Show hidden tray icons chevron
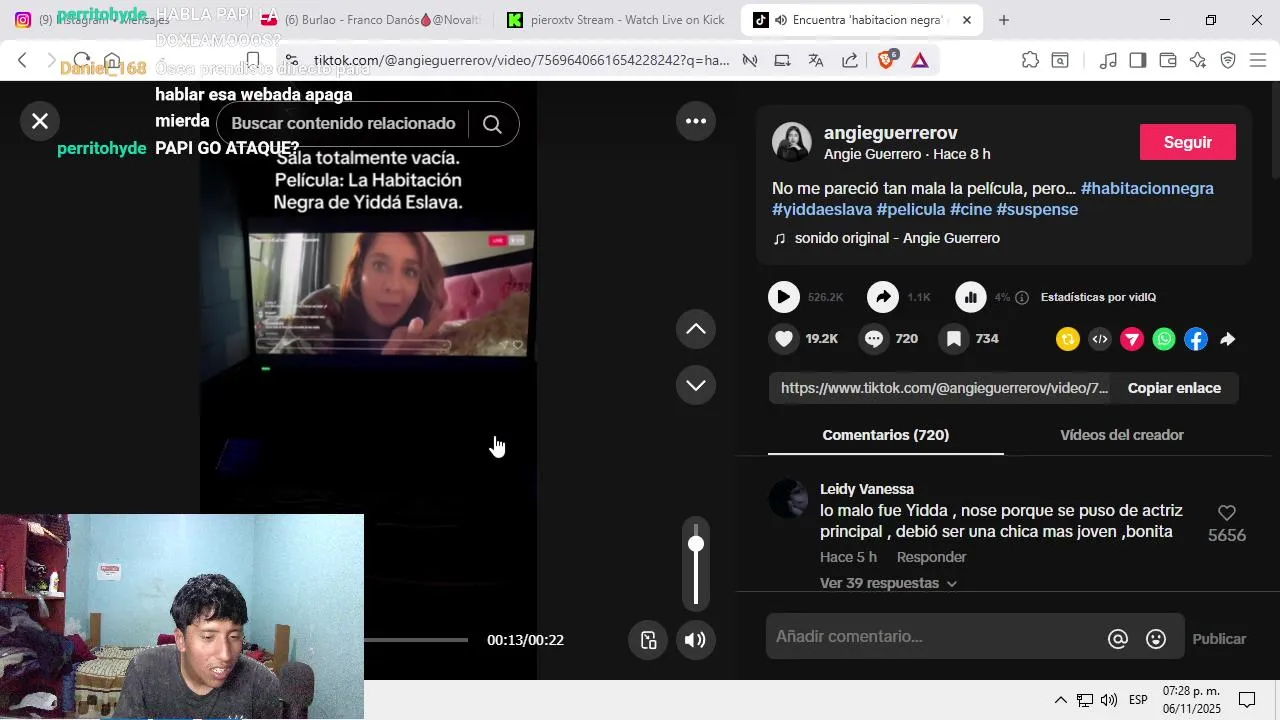1280x720 pixels. tap(1060, 700)
